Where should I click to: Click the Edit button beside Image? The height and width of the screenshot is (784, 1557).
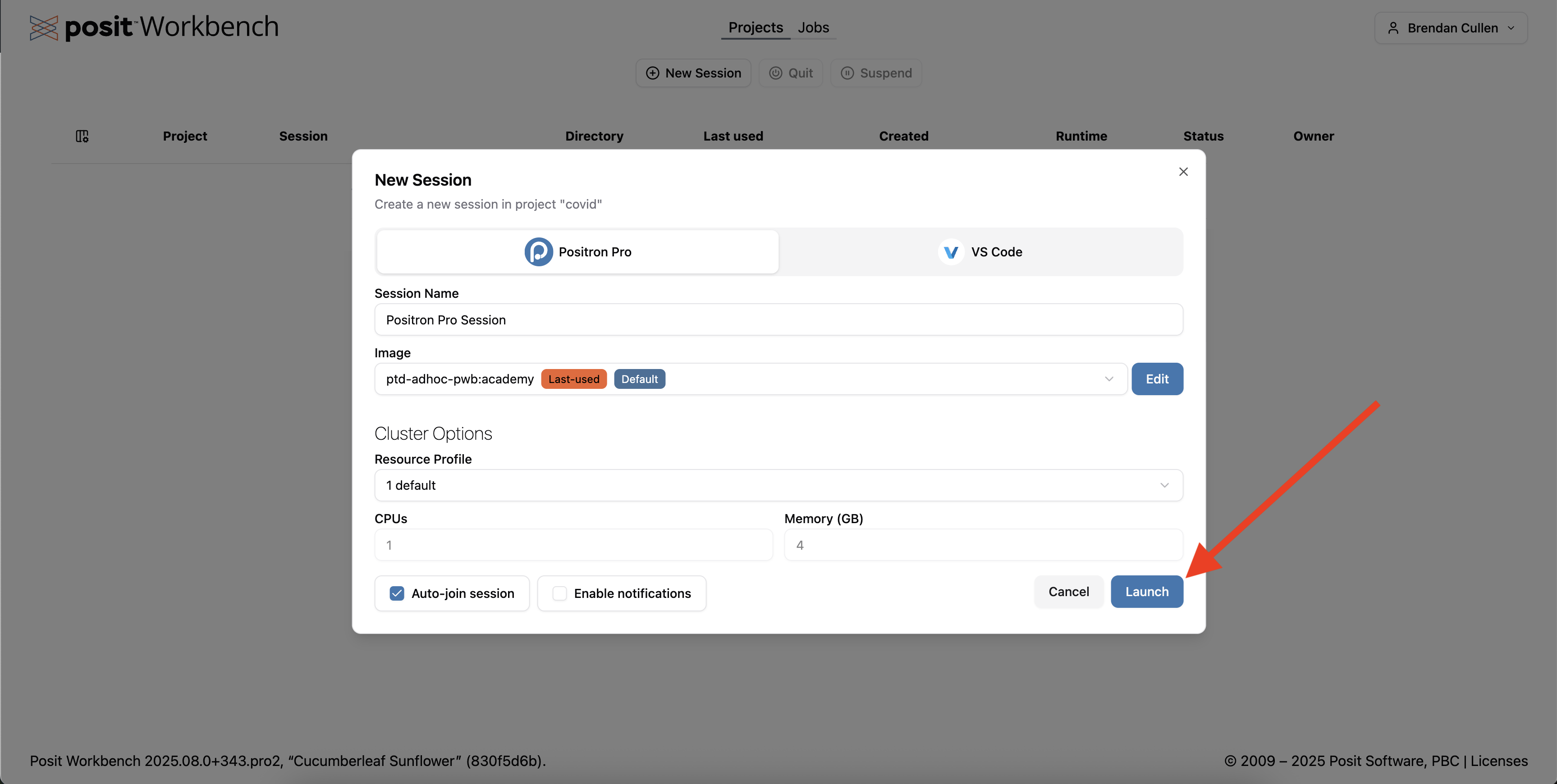point(1157,379)
